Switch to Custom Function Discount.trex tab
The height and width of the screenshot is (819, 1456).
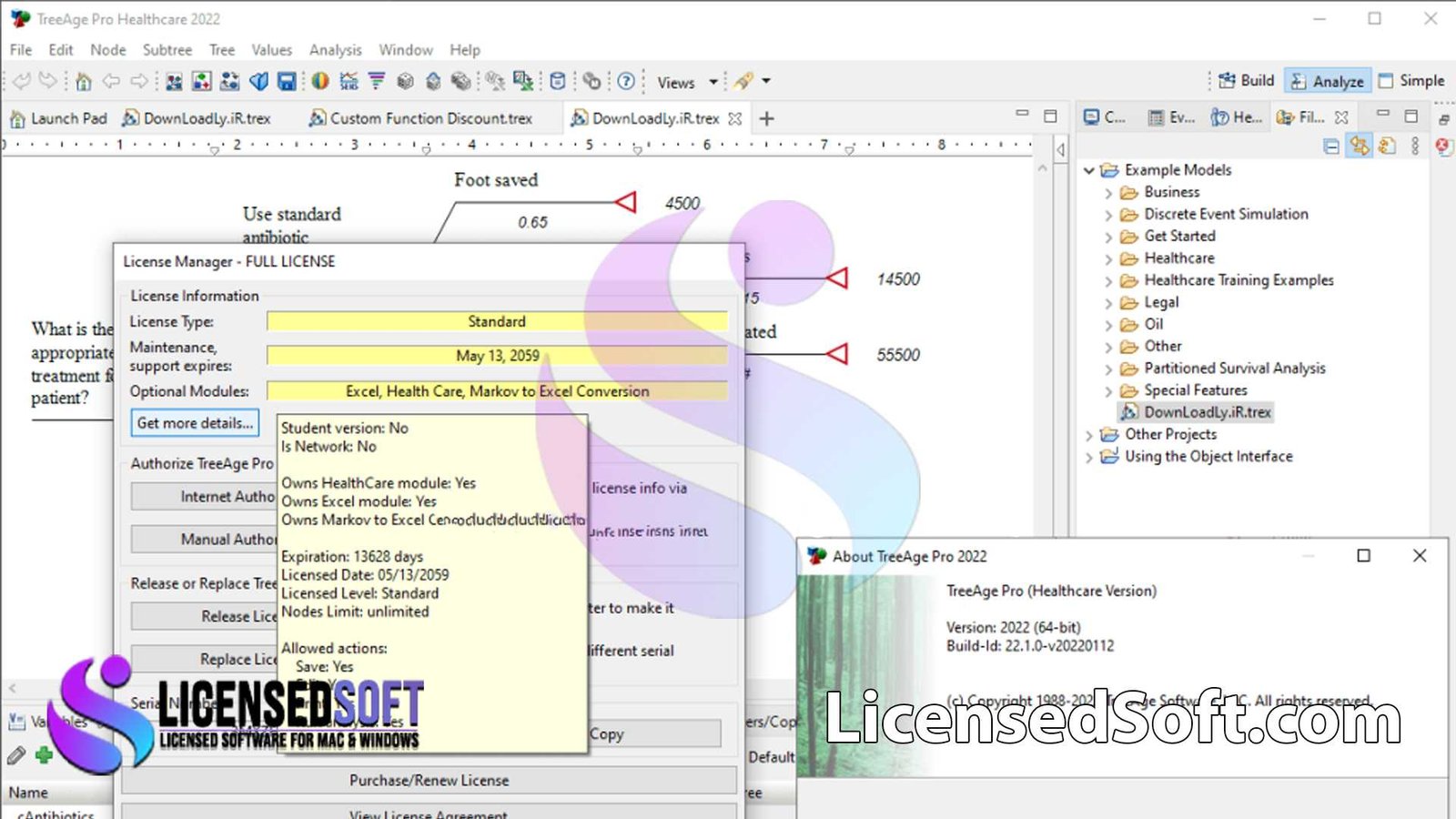tap(420, 118)
